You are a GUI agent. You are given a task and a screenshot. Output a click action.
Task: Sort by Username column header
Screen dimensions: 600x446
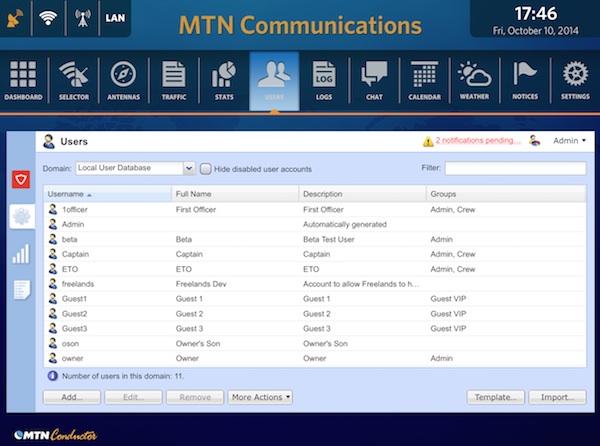pyautogui.click(x=108, y=194)
